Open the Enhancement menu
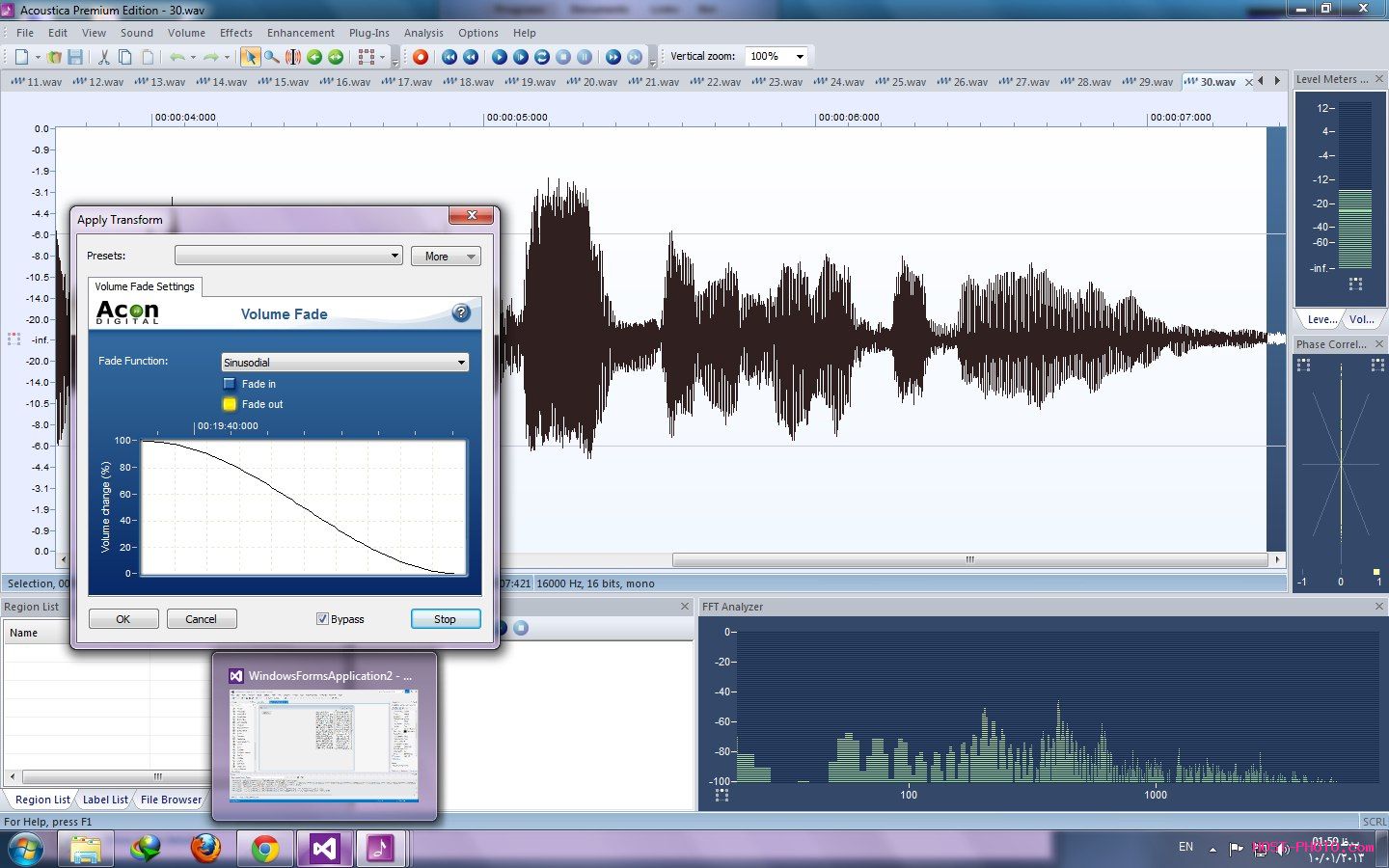Screen dimensions: 1389x868 click(301, 33)
